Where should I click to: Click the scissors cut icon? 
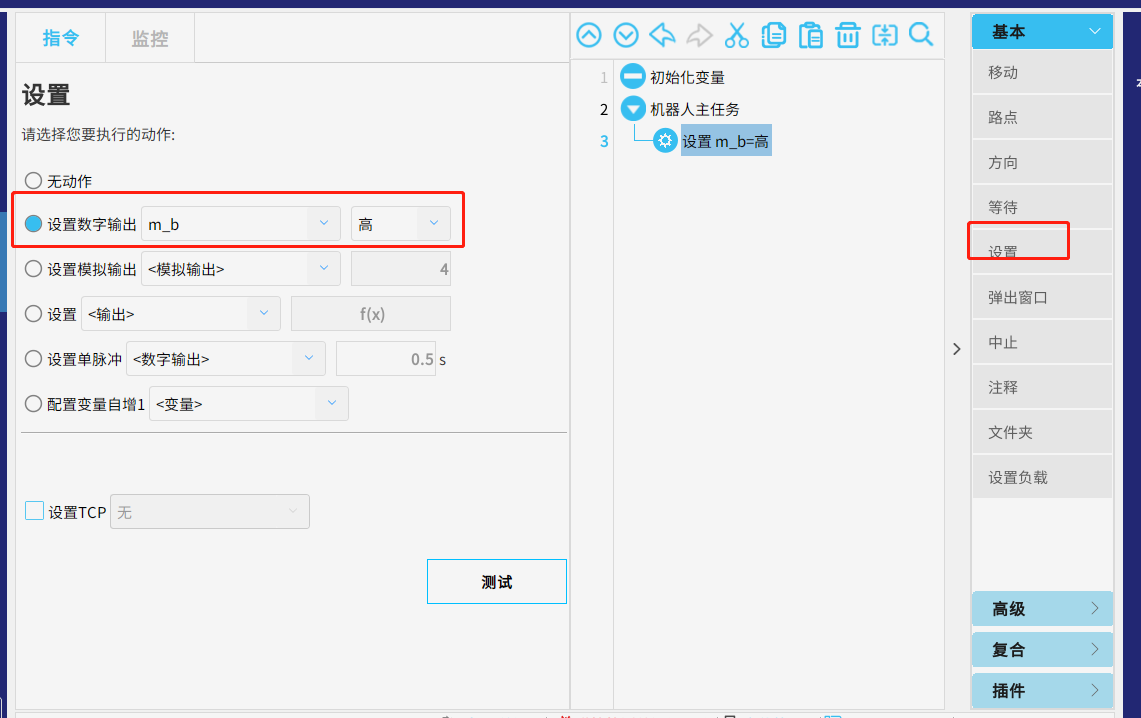[736, 36]
